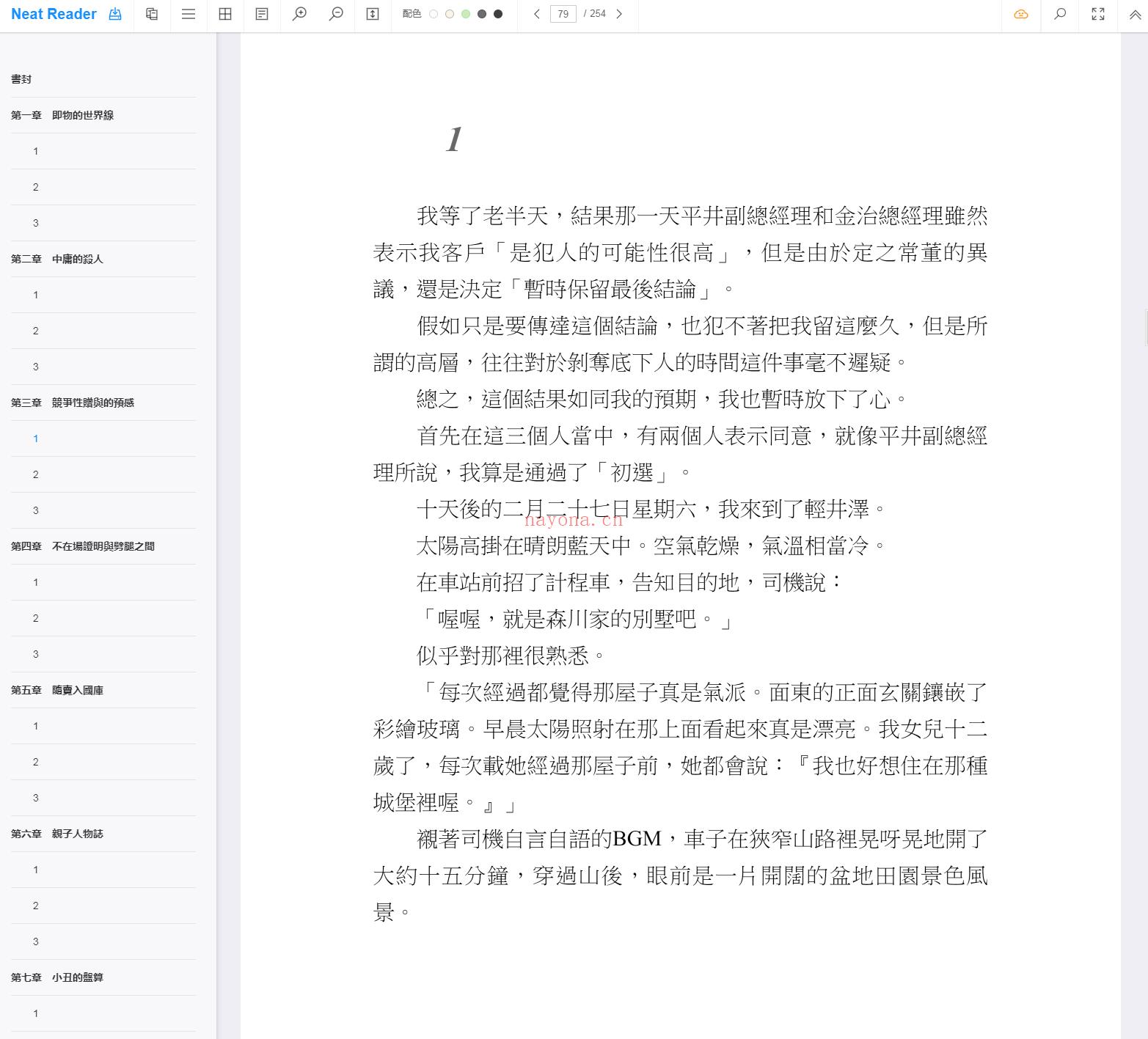Open 第五章 贓賣入國庫 chapter
1148x1039 pixels.
click(x=103, y=690)
